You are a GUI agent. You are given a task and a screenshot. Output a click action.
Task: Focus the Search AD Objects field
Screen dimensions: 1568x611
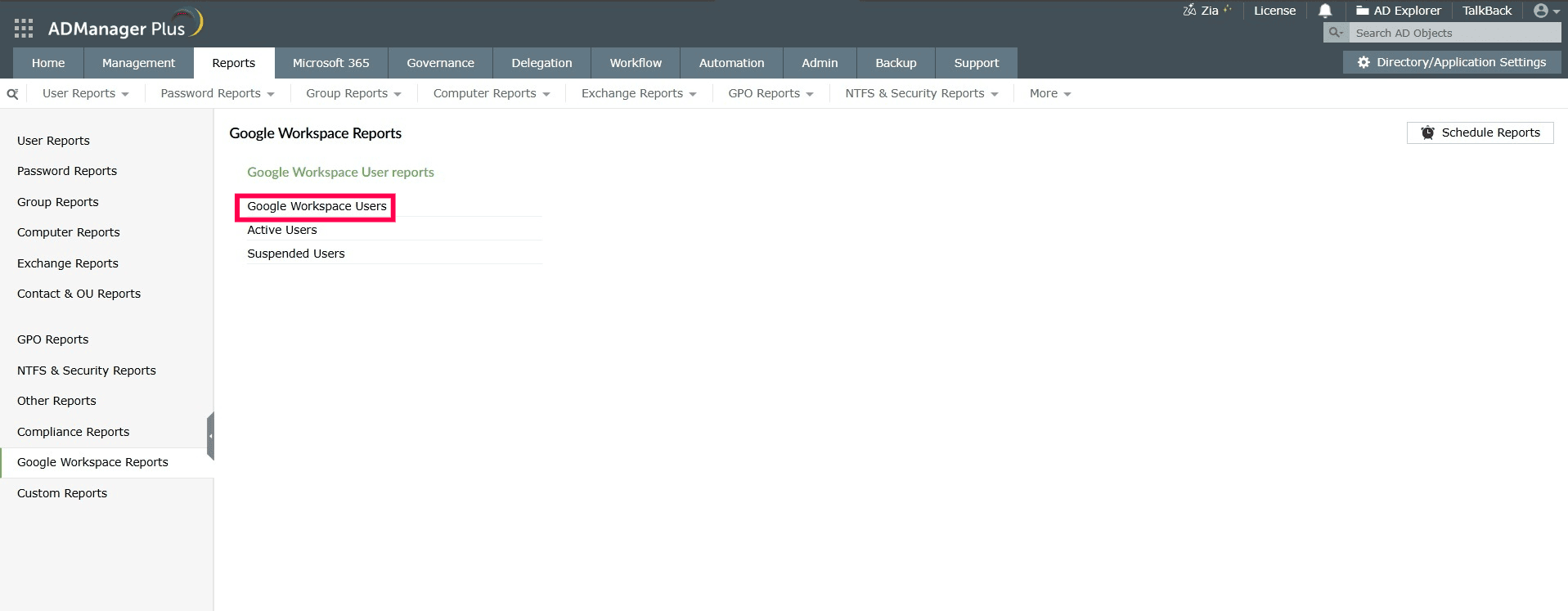[1454, 33]
